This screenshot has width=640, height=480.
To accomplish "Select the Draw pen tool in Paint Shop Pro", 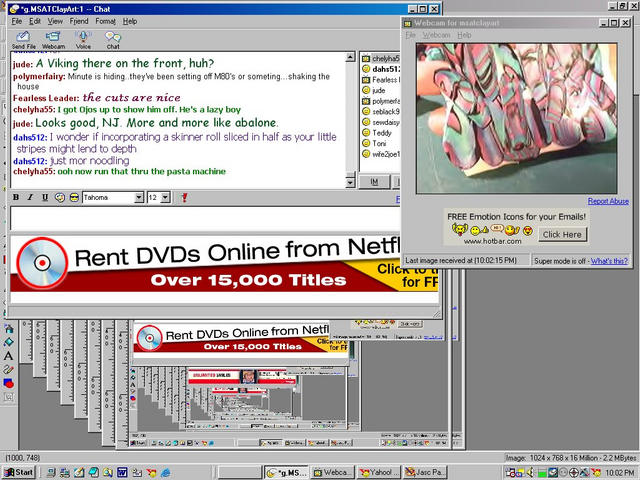I will (x=9, y=369).
